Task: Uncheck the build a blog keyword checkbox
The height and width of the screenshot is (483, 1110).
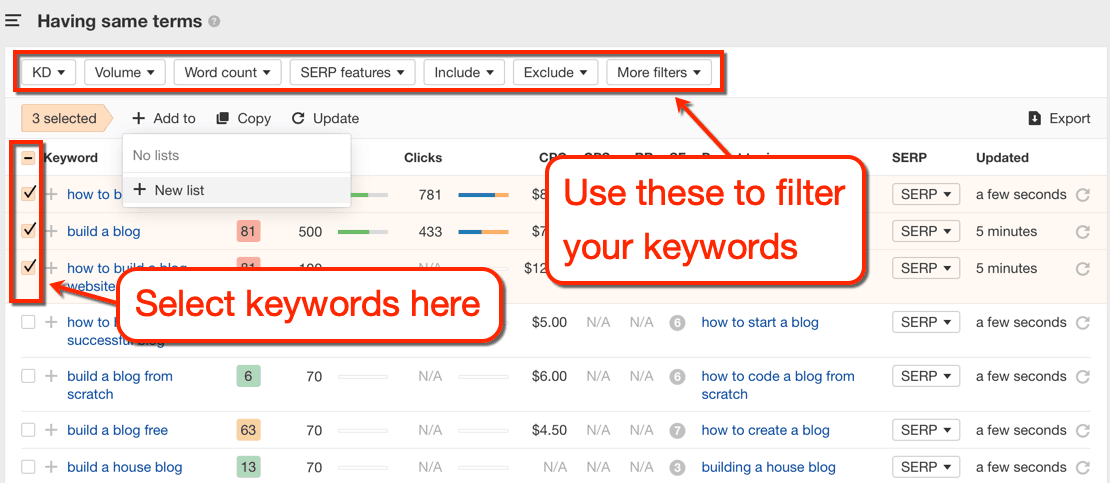Action: tap(28, 231)
